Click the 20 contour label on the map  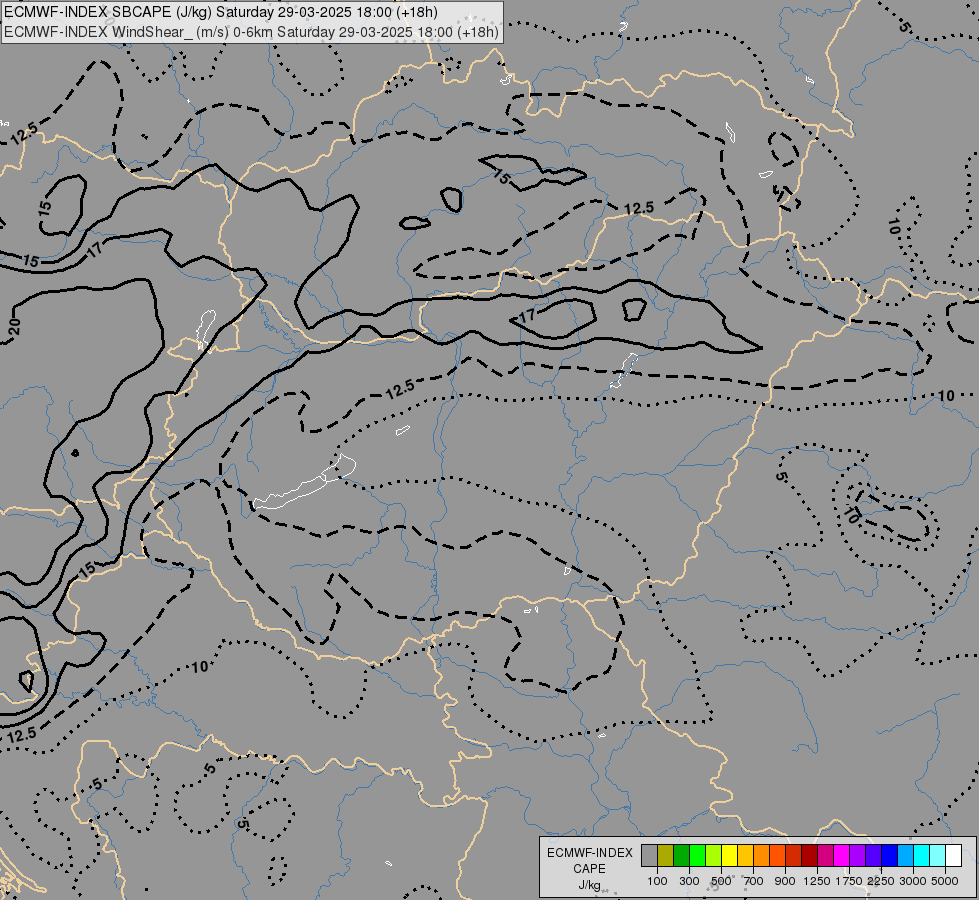(x=14, y=327)
